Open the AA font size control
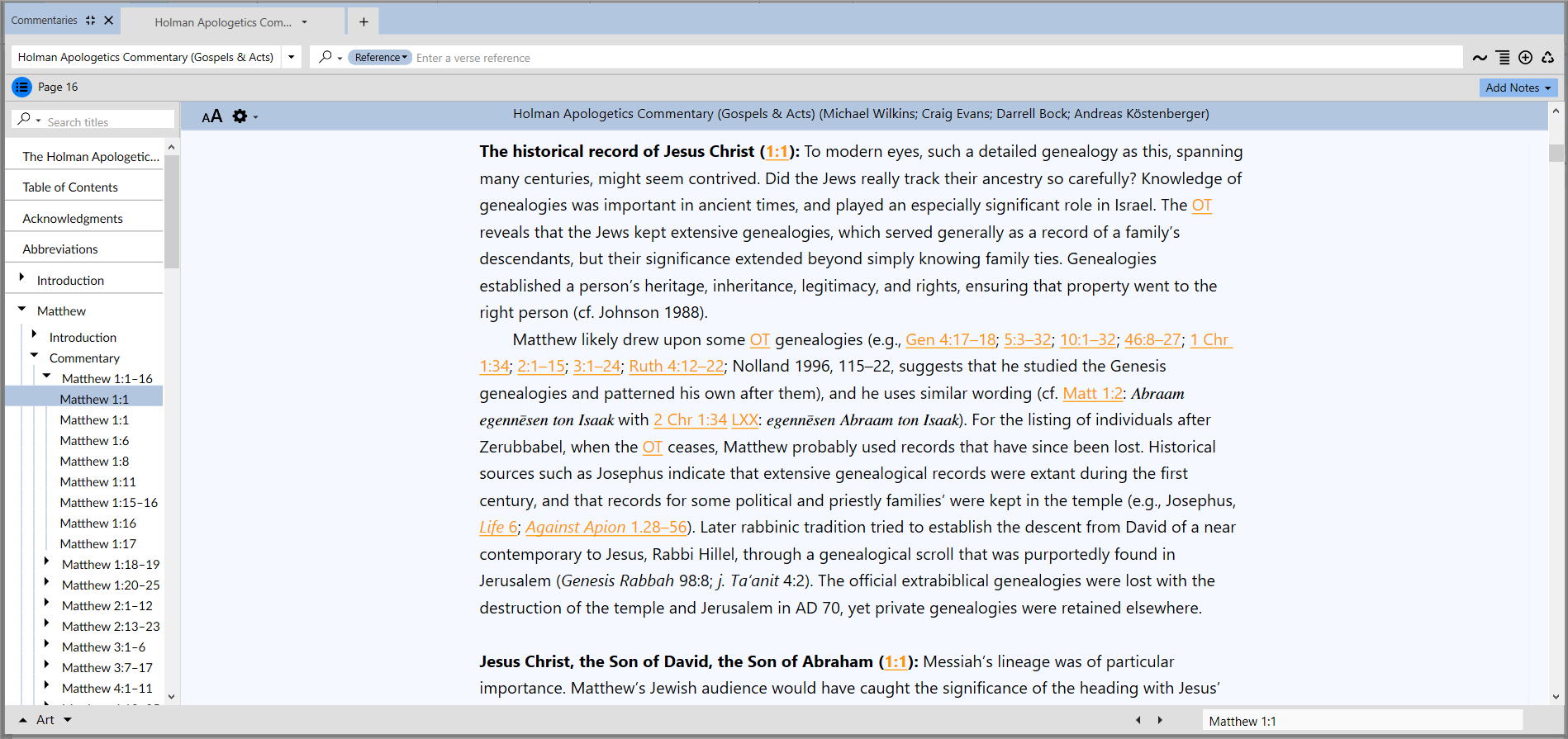Viewport: 1568px width, 739px height. tap(211, 116)
